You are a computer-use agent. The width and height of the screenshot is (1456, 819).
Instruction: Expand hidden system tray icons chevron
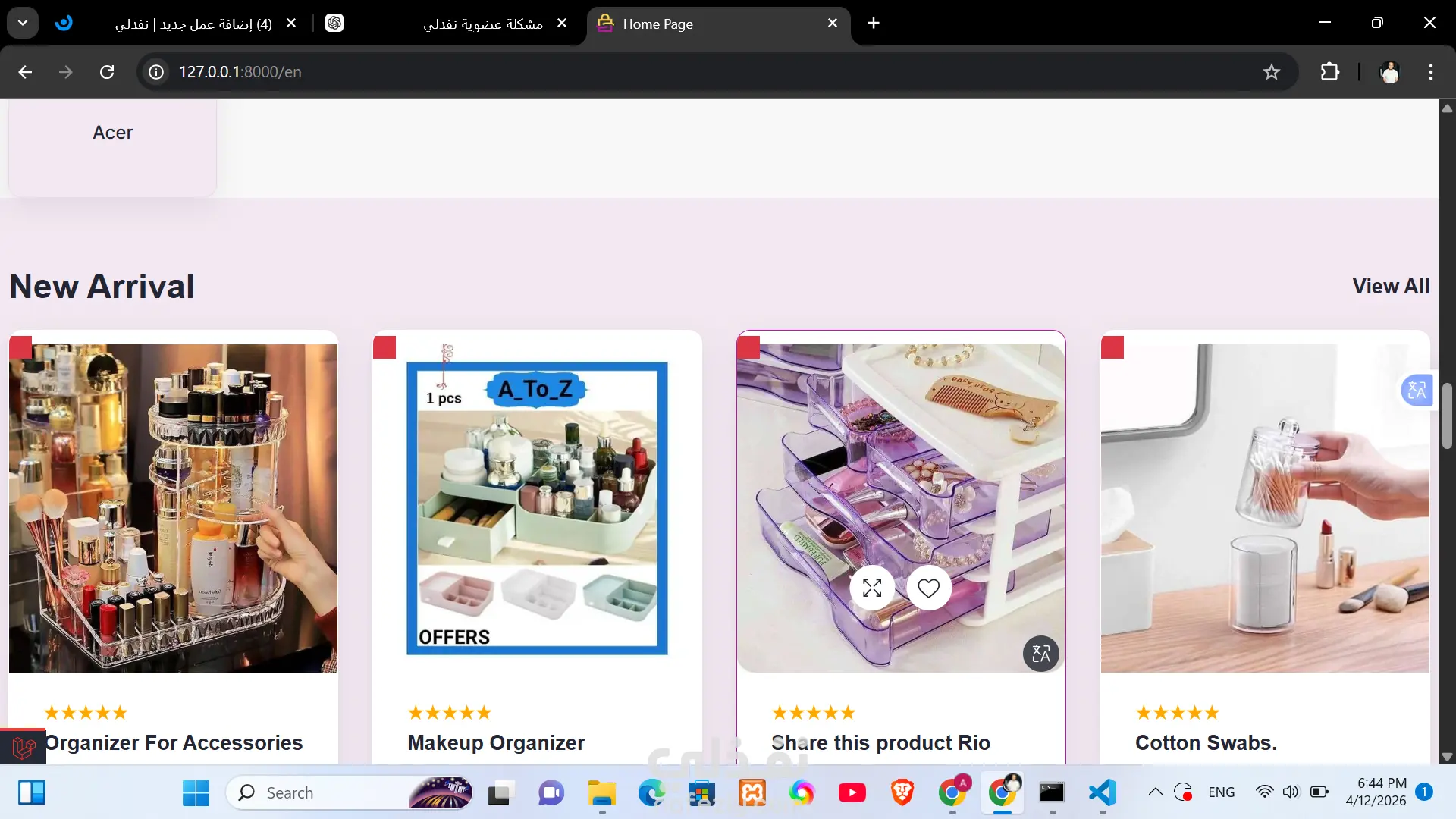(1155, 792)
